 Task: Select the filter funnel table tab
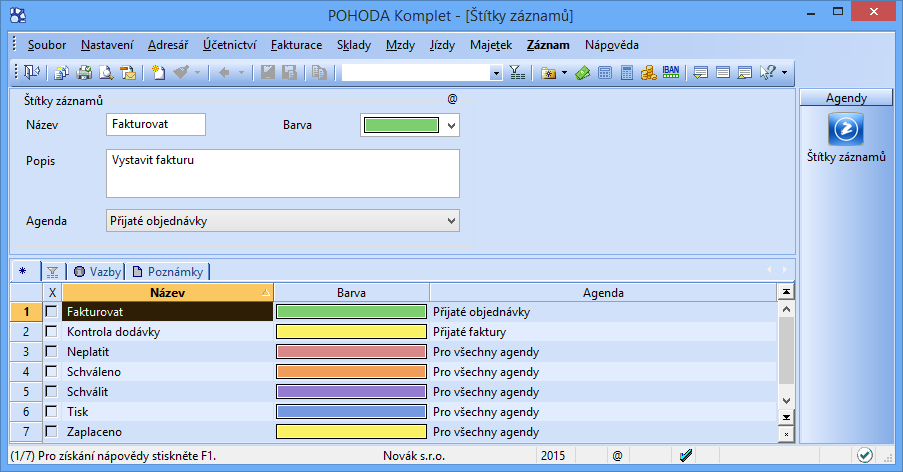(53, 272)
